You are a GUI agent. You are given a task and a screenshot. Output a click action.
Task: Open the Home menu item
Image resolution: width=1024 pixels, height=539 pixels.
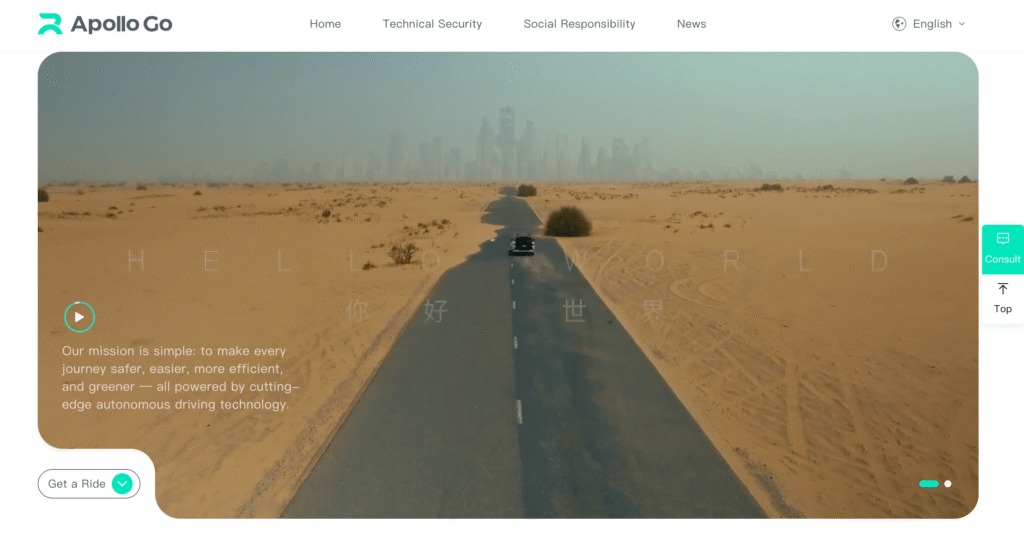(325, 24)
